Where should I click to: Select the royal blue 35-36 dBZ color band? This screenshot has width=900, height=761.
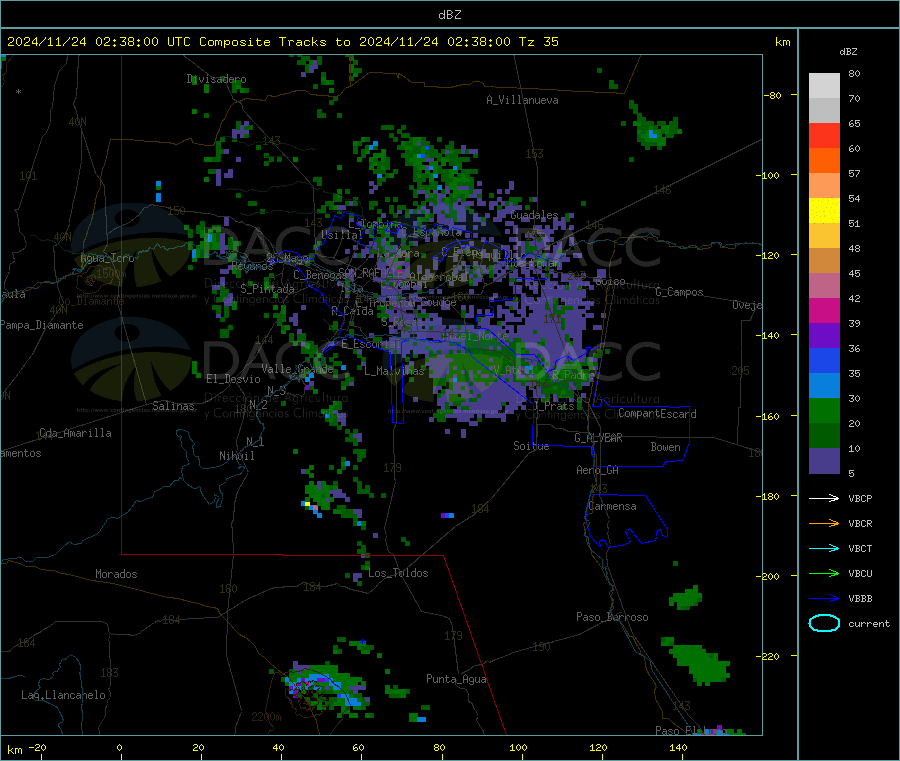click(x=824, y=360)
